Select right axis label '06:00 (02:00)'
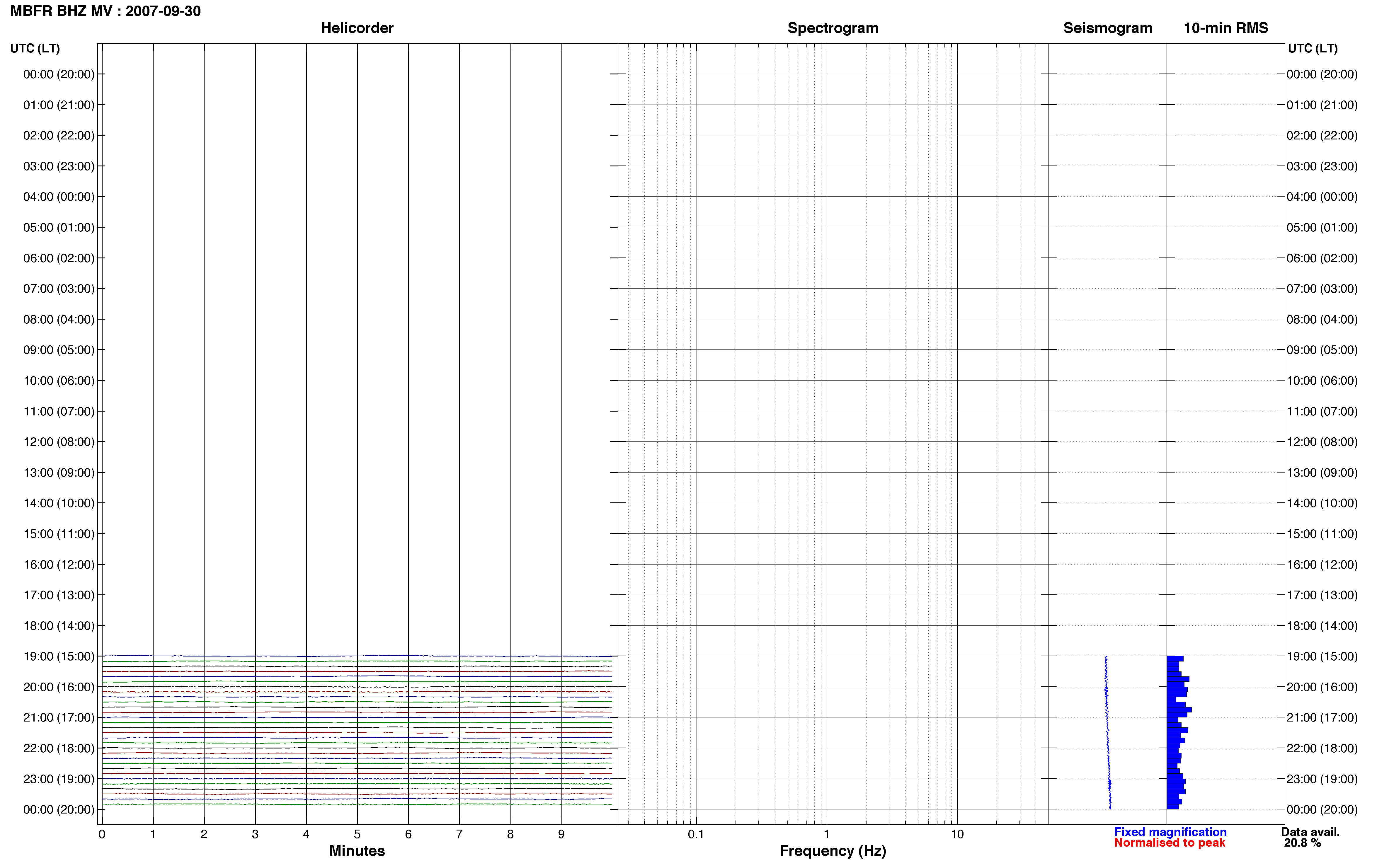 click(x=1322, y=258)
